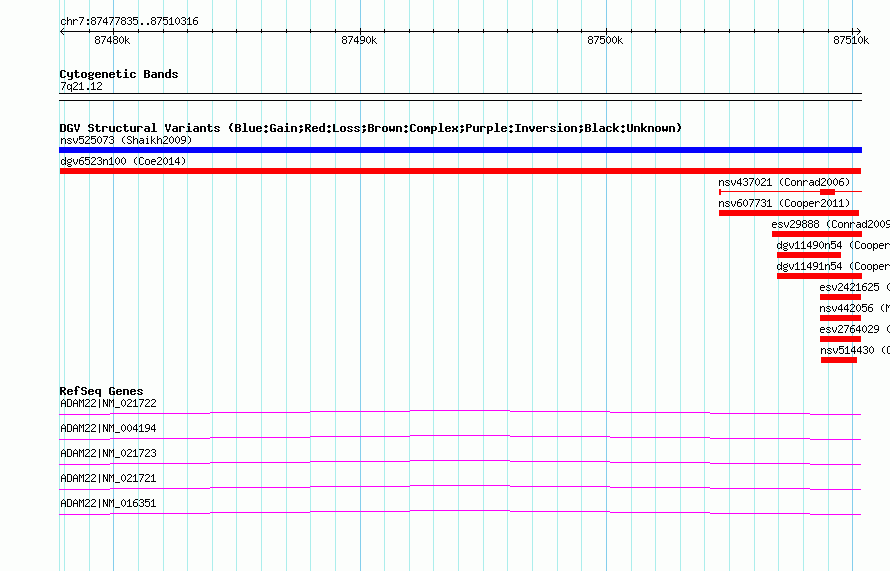This screenshot has width=890, height=571.
Task: Click the red bar under nsv442056
Action: pos(840,318)
